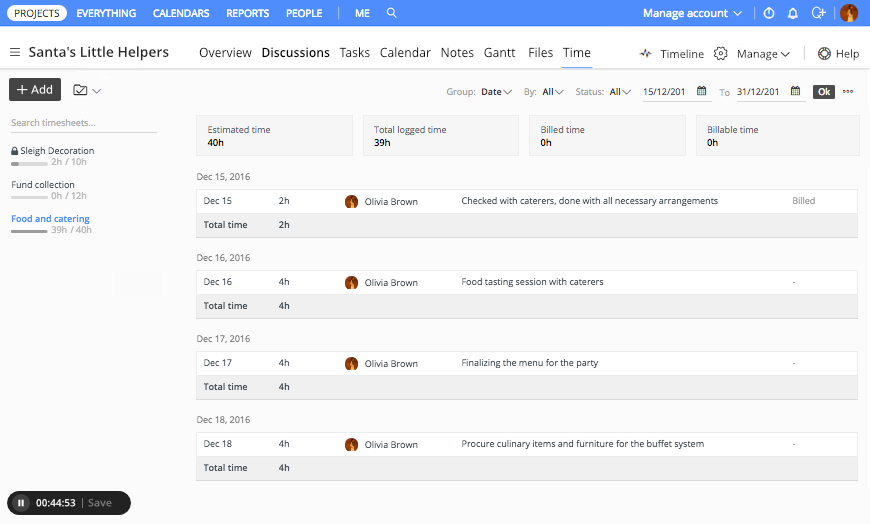Open the timer clock icon in header

click(x=769, y=13)
